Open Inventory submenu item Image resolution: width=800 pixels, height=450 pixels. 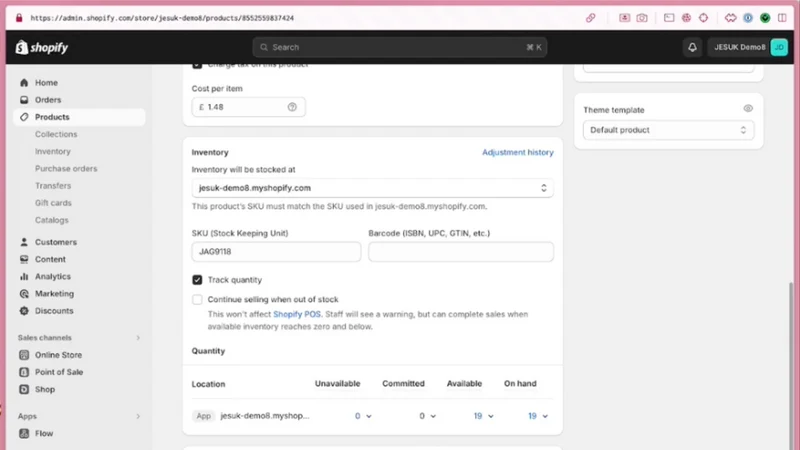(53, 152)
